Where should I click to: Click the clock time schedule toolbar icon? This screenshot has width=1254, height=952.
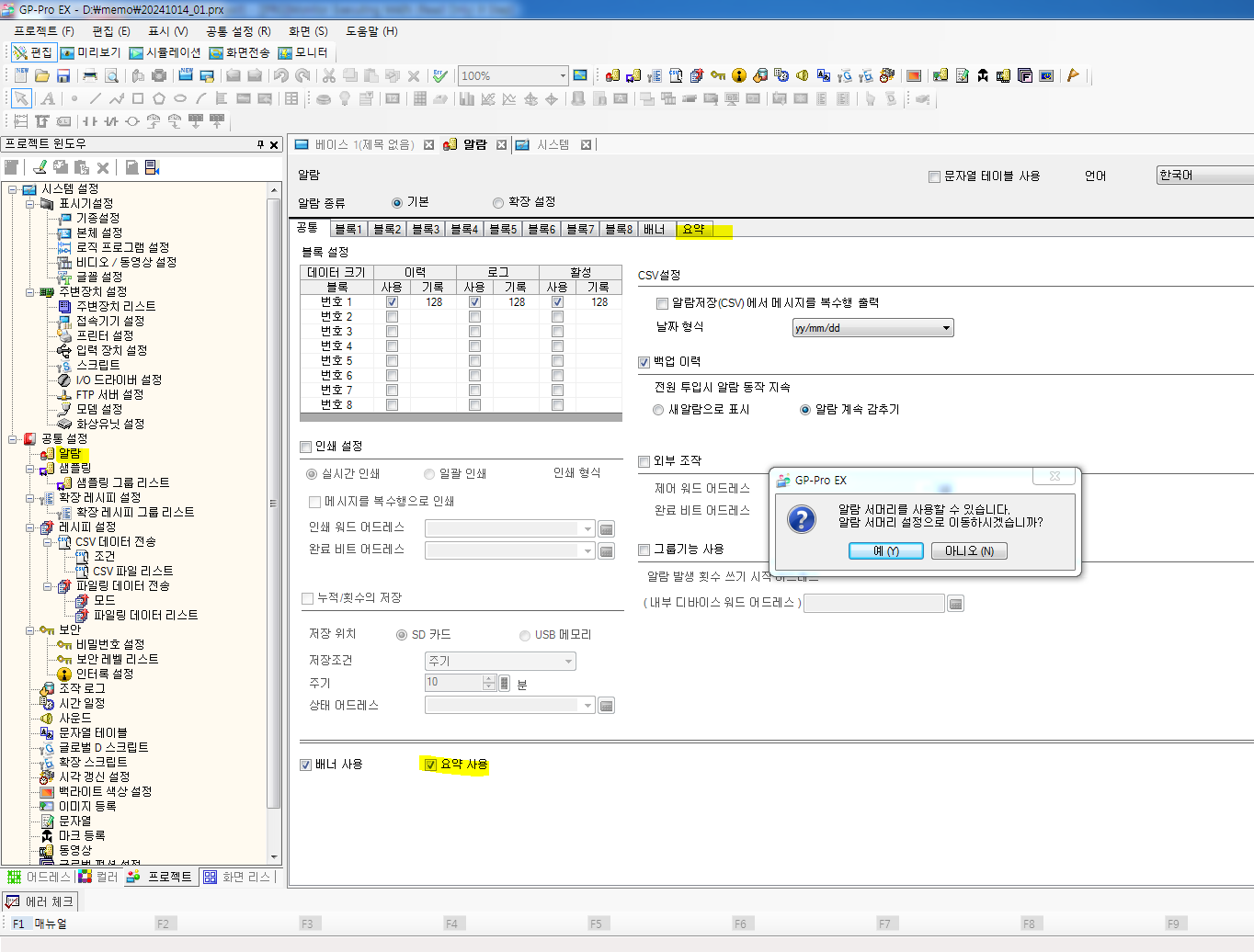pos(781,75)
